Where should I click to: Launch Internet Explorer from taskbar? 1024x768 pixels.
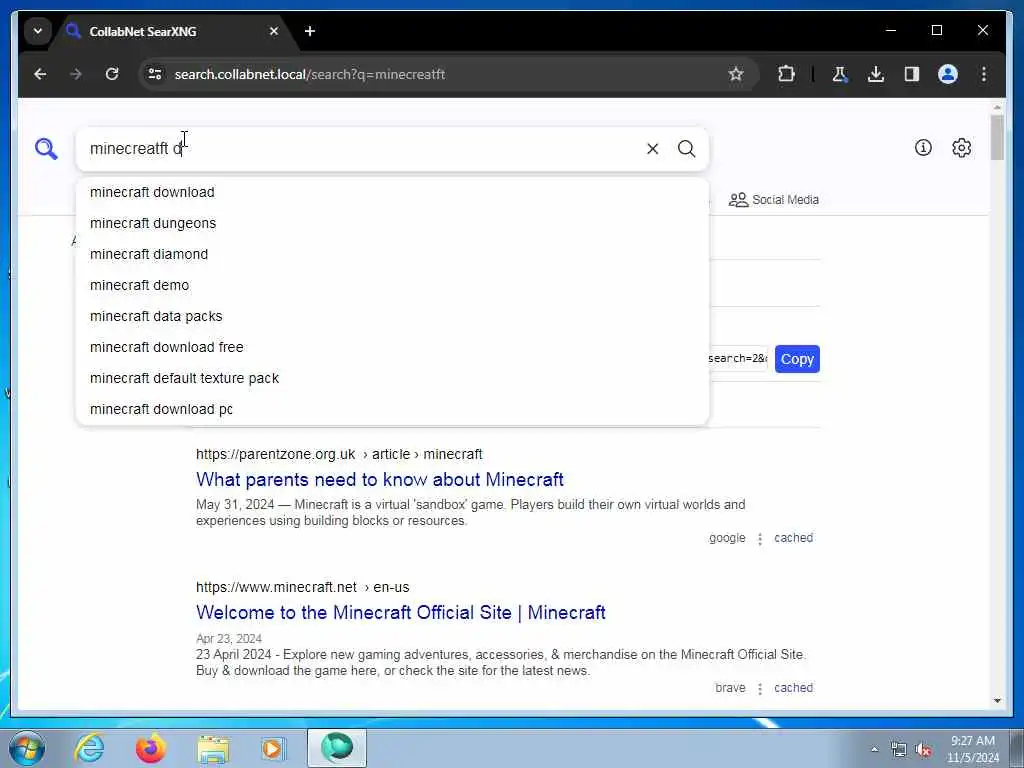pos(89,748)
